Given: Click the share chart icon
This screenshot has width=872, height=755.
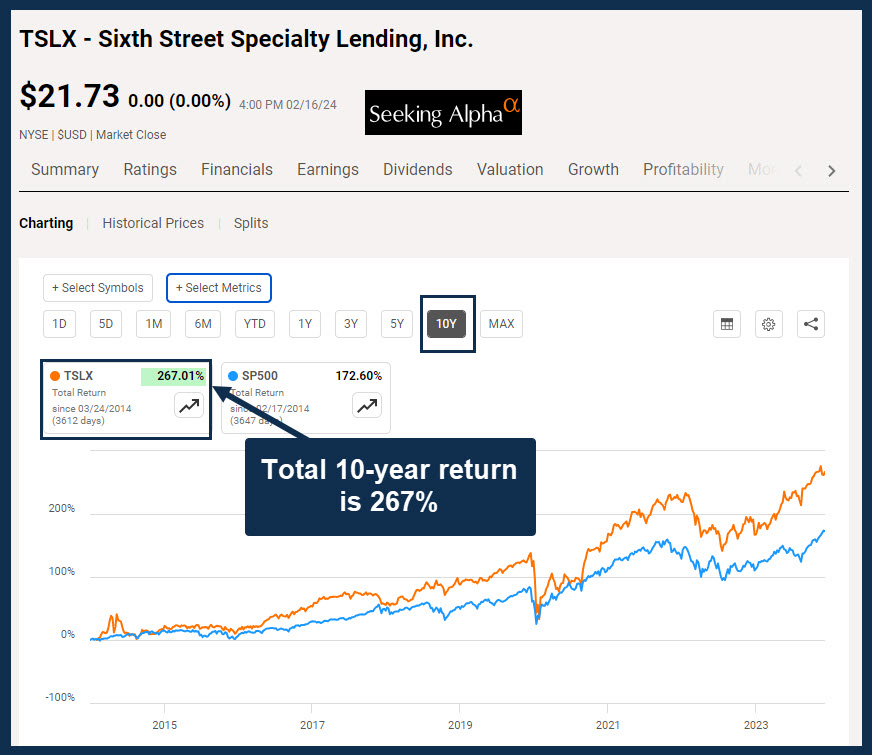Looking at the screenshot, I should click(x=811, y=324).
